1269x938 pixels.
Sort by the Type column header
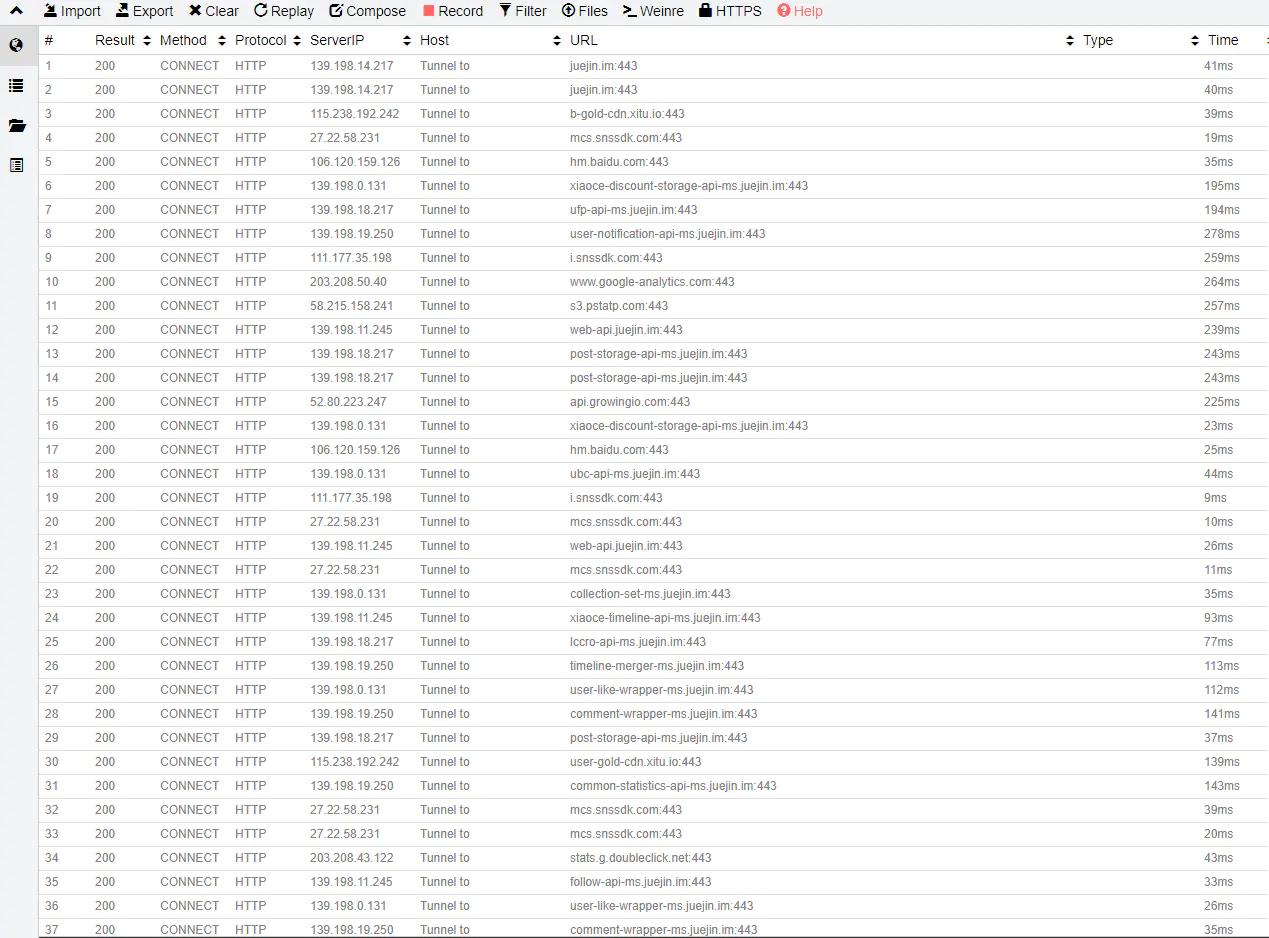click(x=1140, y=40)
